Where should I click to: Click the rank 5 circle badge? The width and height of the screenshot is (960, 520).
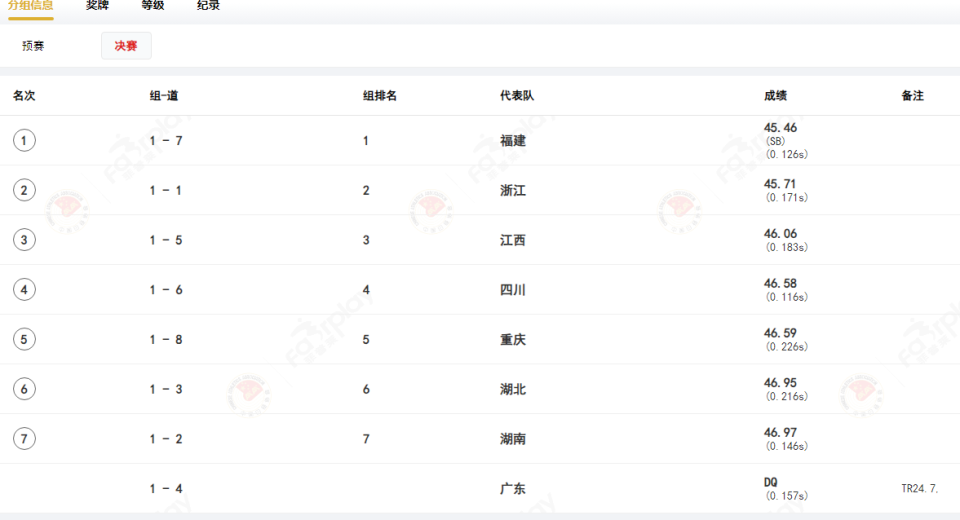point(24,340)
